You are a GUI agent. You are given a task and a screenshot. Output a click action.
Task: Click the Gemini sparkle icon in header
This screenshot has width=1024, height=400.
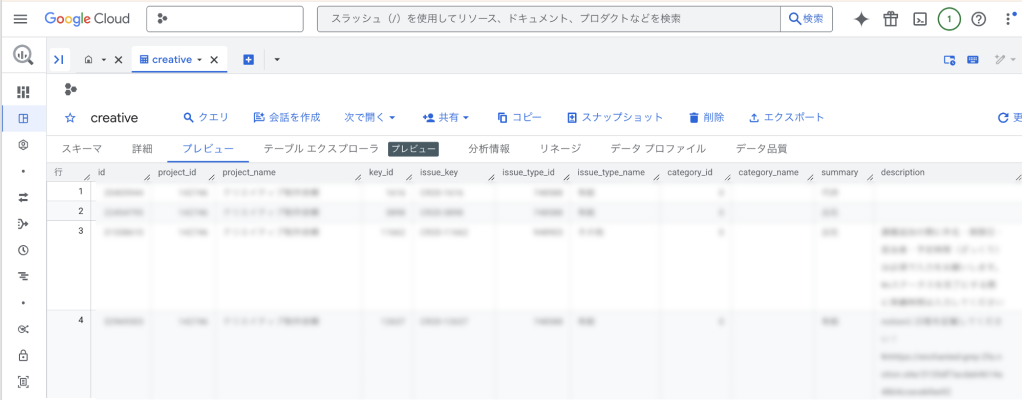pos(861,19)
